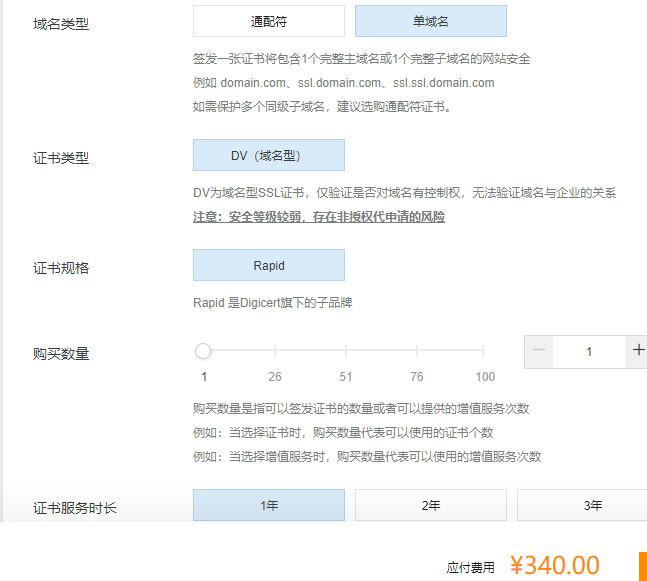The width and height of the screenshot is (647, 581).
Task: Jump the slider to the 51 tick
Action: [345, 351]
